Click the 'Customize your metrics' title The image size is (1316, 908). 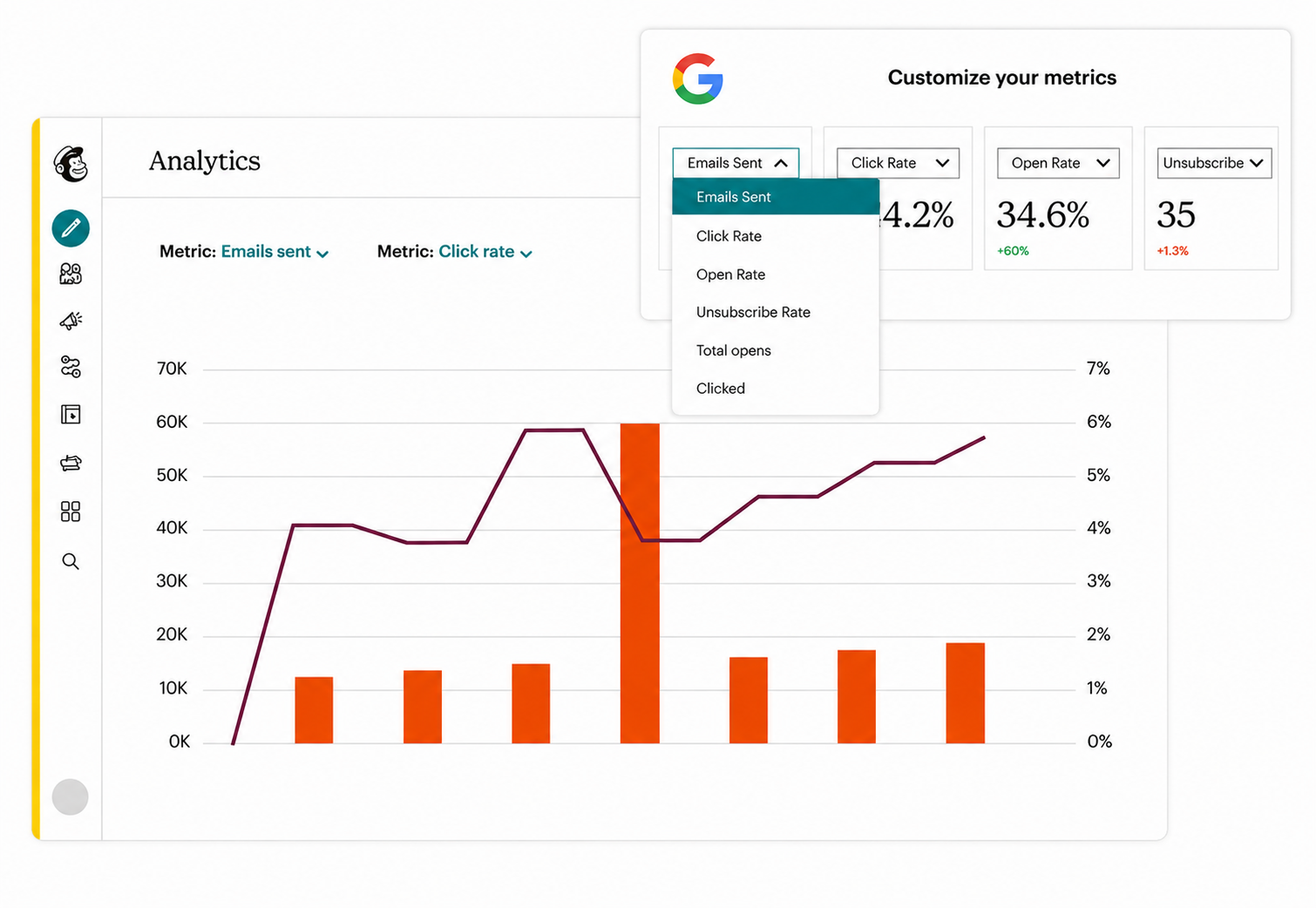point(1002,78)
